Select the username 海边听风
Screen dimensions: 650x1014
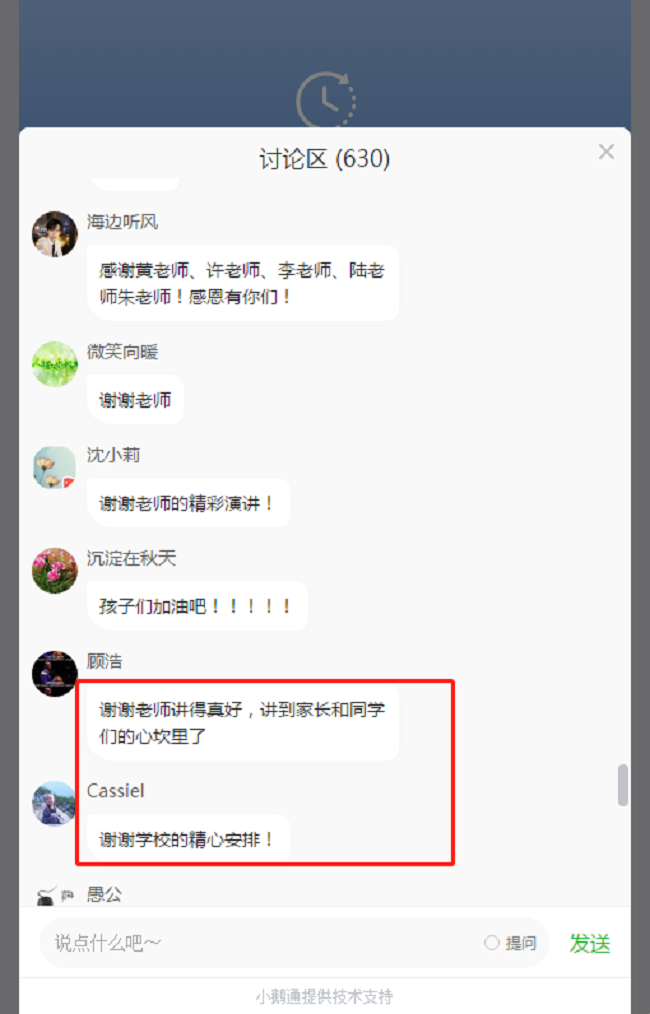[123, 222]
